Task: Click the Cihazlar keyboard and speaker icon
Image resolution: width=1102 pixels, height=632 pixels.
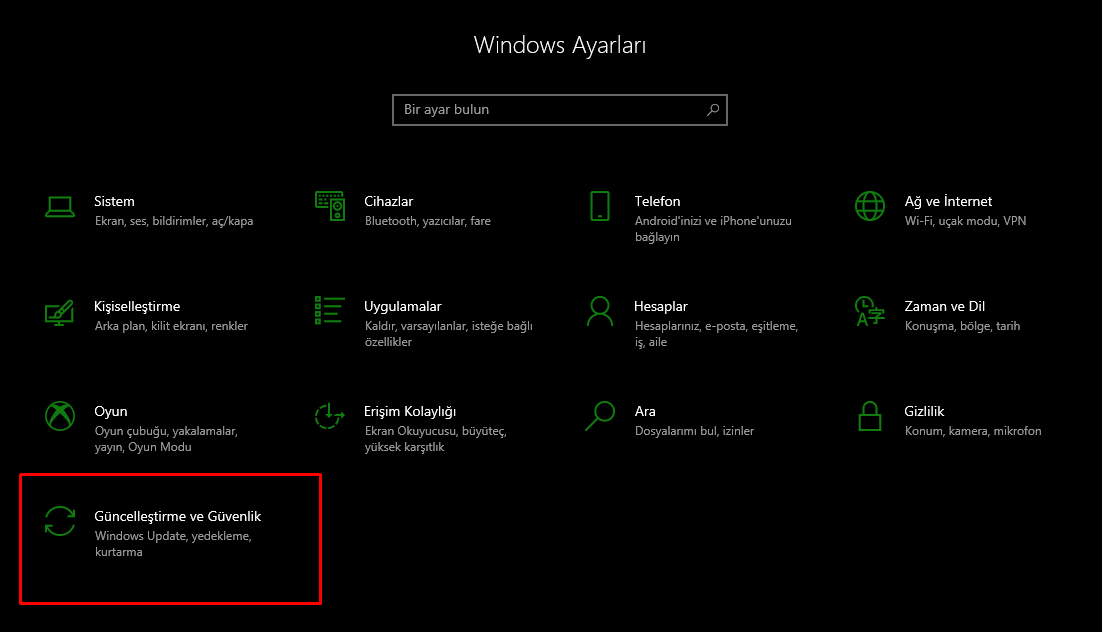Action: (330, 206)
